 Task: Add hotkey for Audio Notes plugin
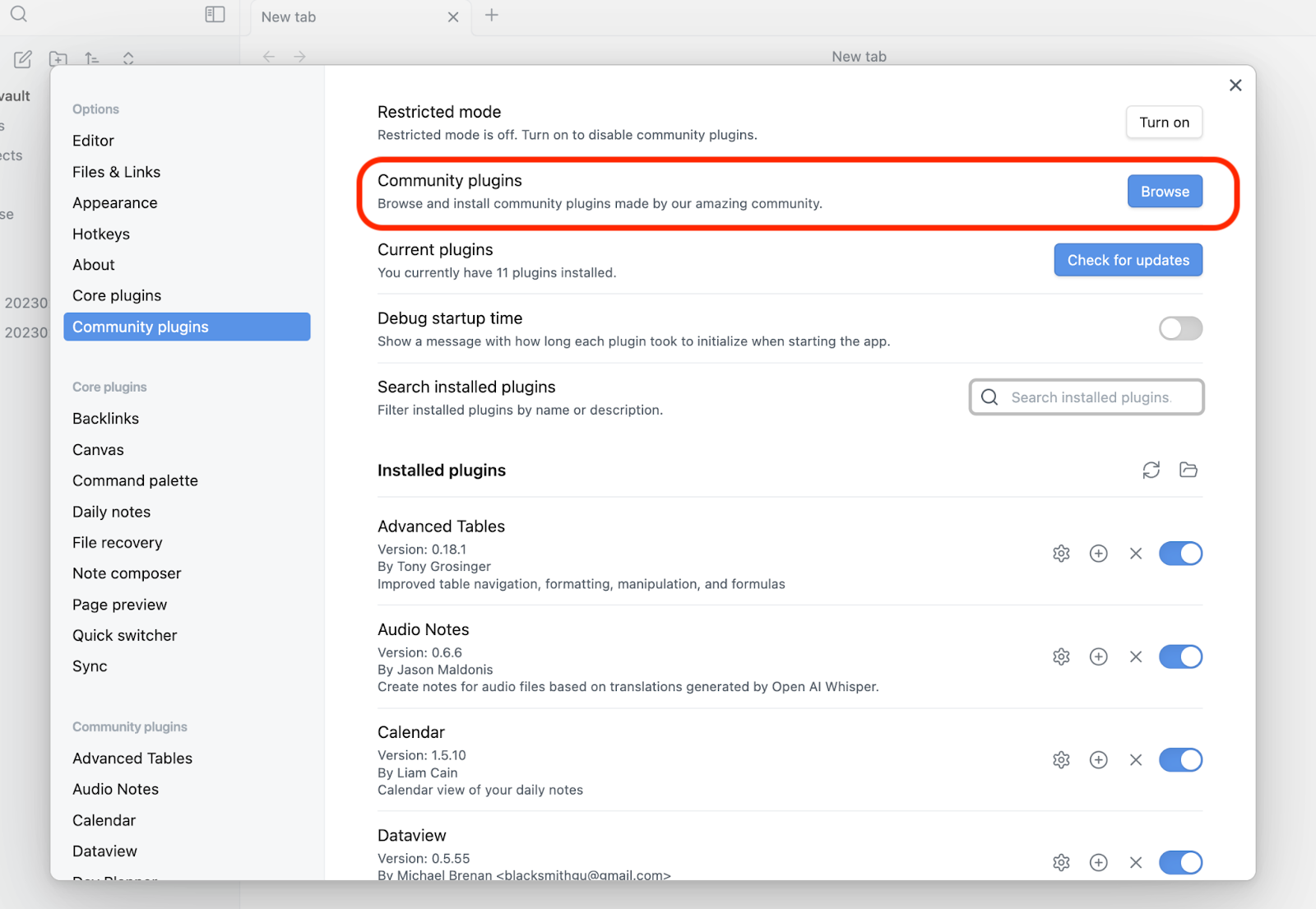pos(1098,656)
